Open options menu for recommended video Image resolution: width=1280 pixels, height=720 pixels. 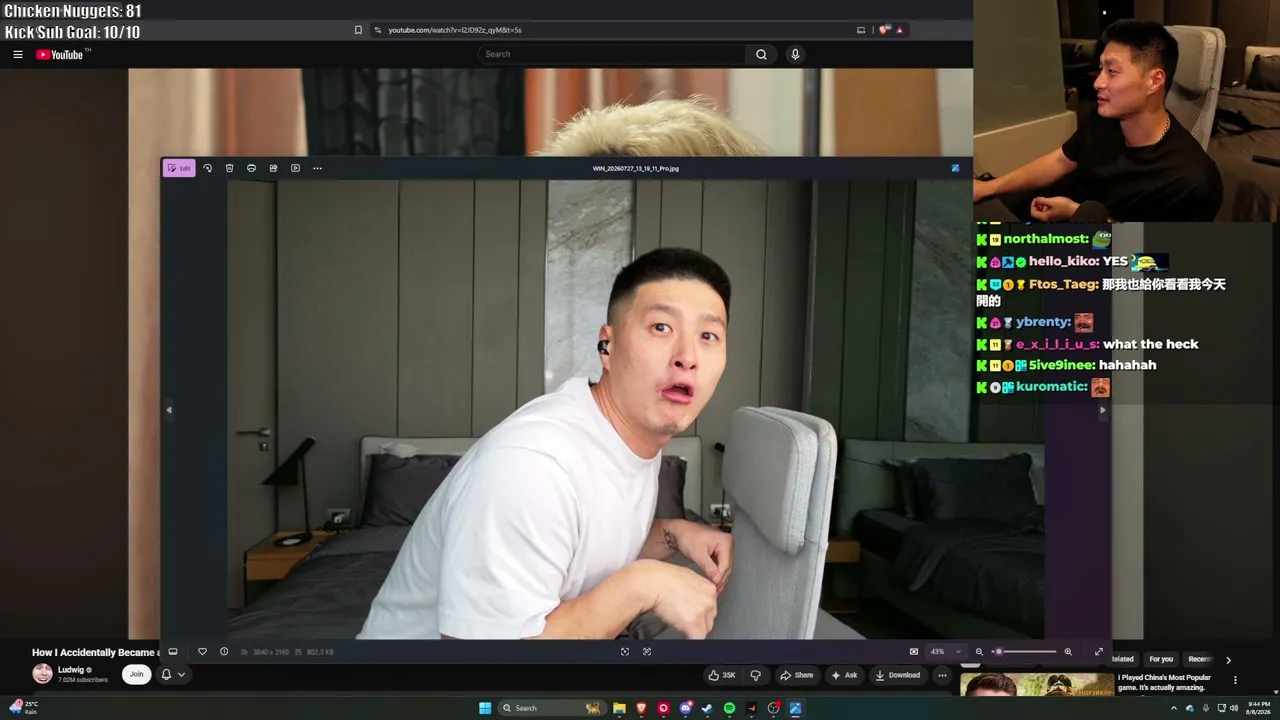click(1235, 680)
